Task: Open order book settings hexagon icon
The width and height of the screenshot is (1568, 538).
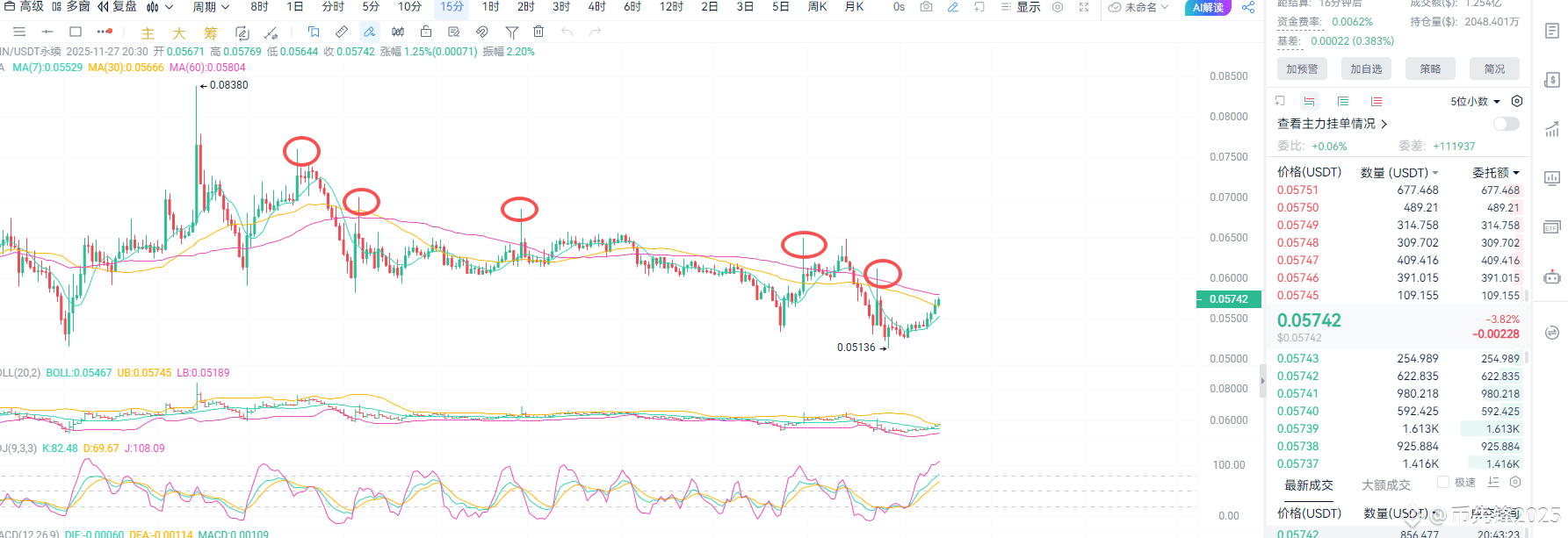Action: click(1516, 101)
